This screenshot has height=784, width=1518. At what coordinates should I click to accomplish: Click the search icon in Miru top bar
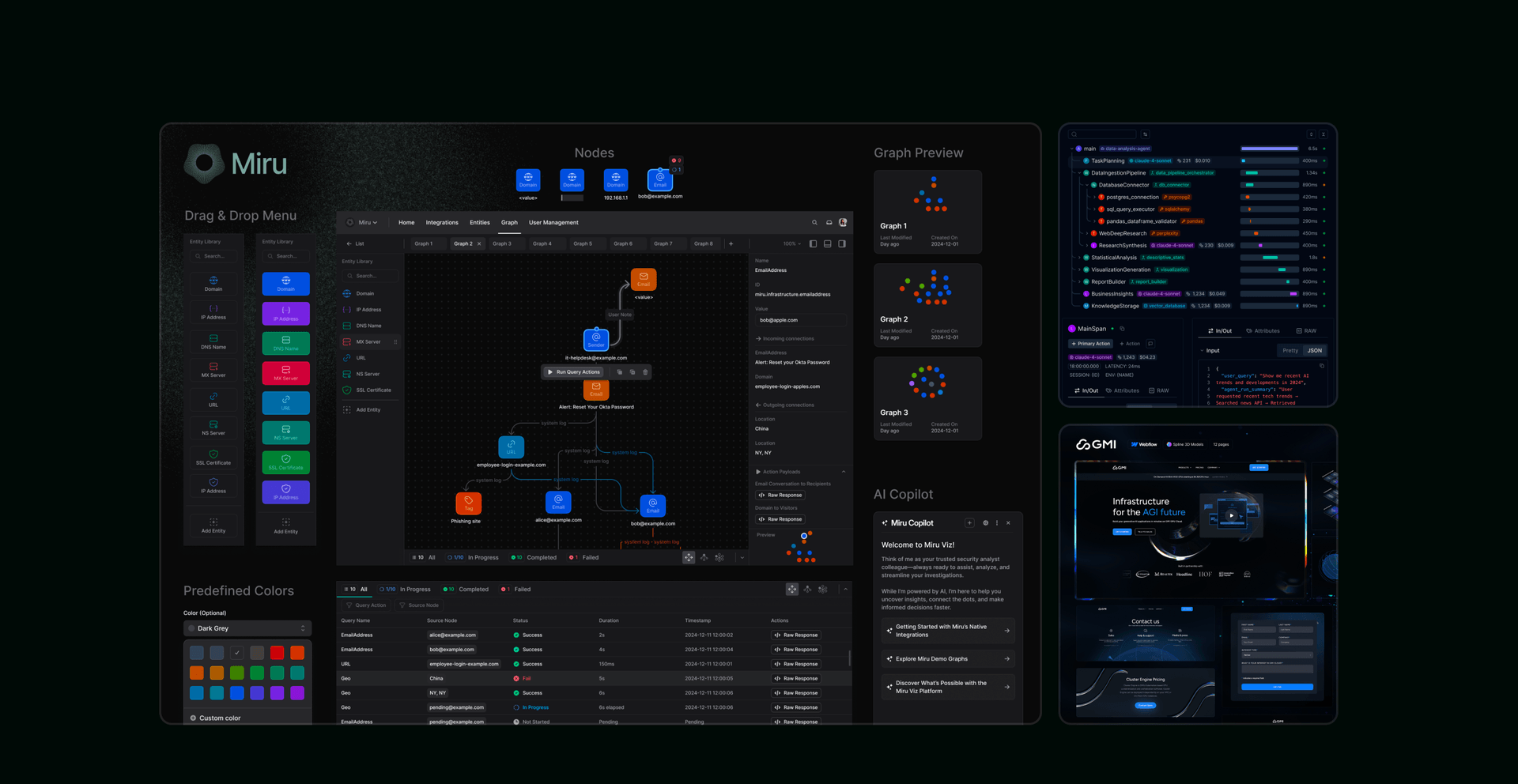(x=814, y=223)
